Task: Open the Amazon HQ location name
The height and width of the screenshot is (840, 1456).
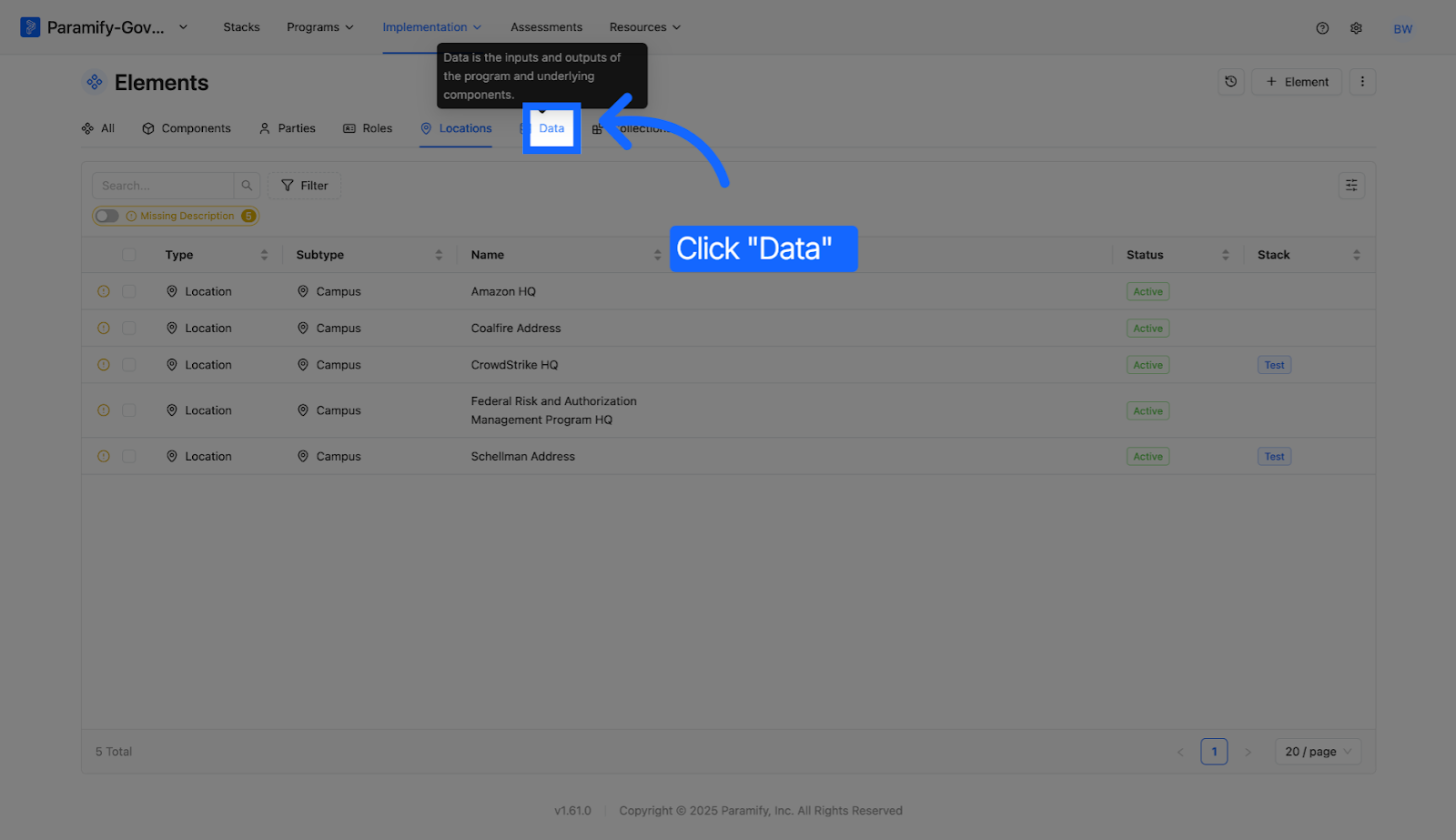Action: coord(503,292)
